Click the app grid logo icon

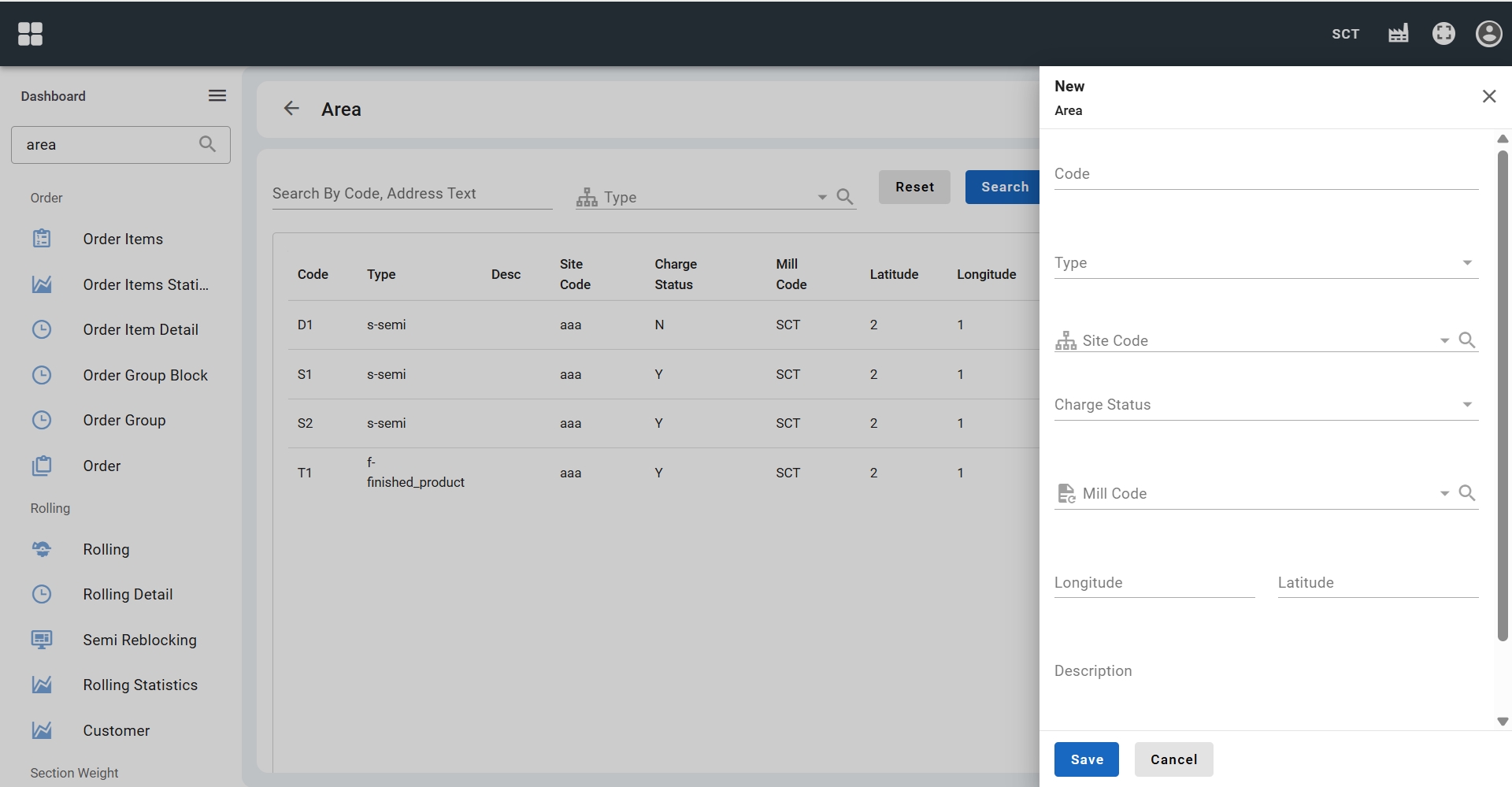[30, 34]
